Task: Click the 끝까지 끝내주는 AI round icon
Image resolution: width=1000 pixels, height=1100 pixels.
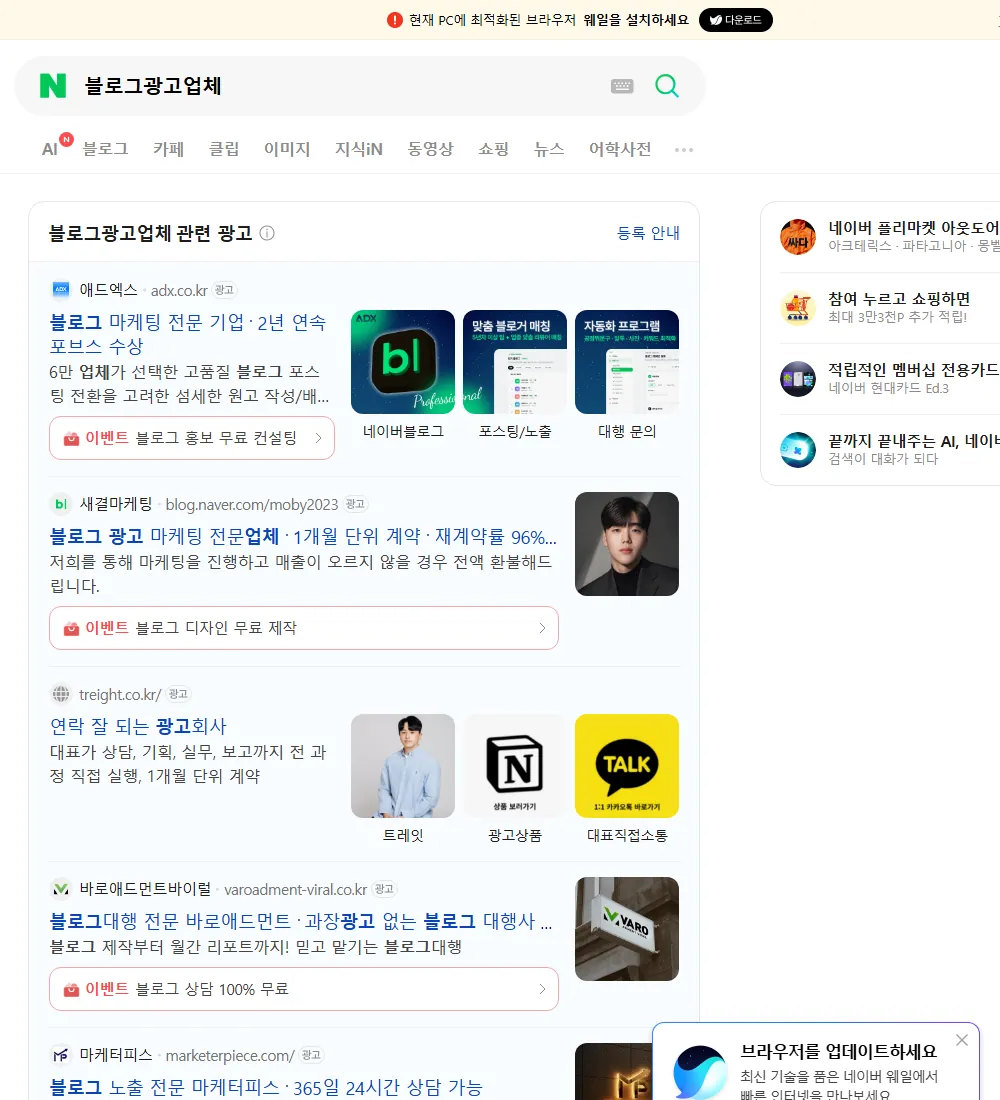Action: tap(798, 450)
